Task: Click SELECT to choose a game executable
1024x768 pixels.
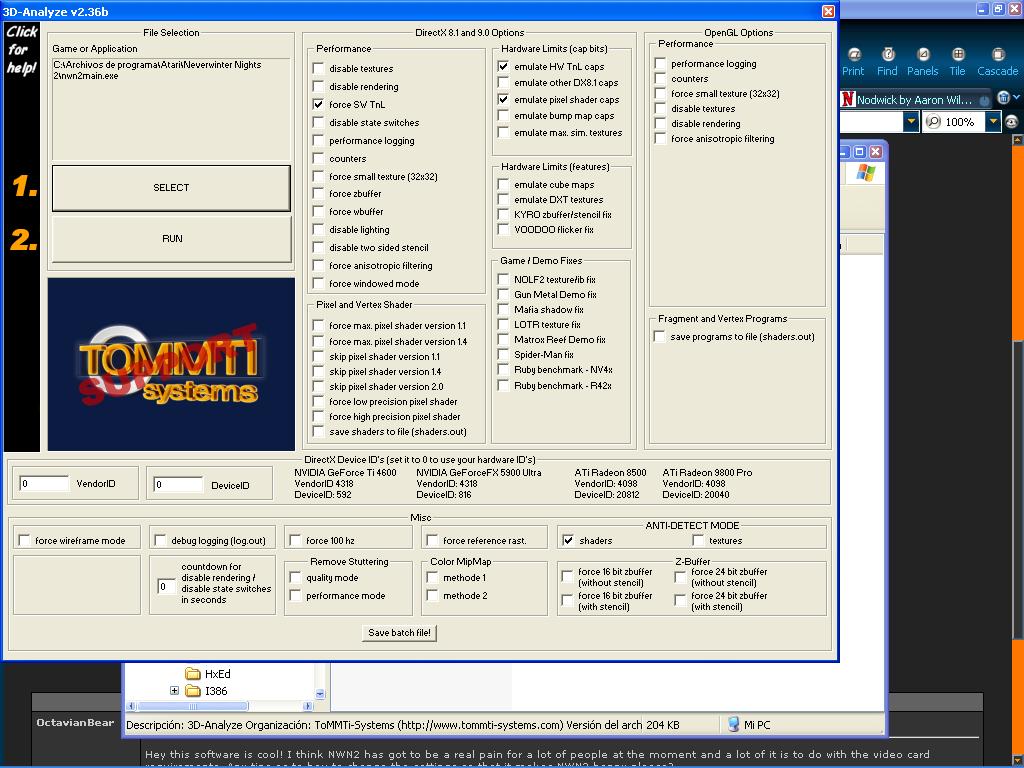Action: pyautogui.click(x=171, y=187)
